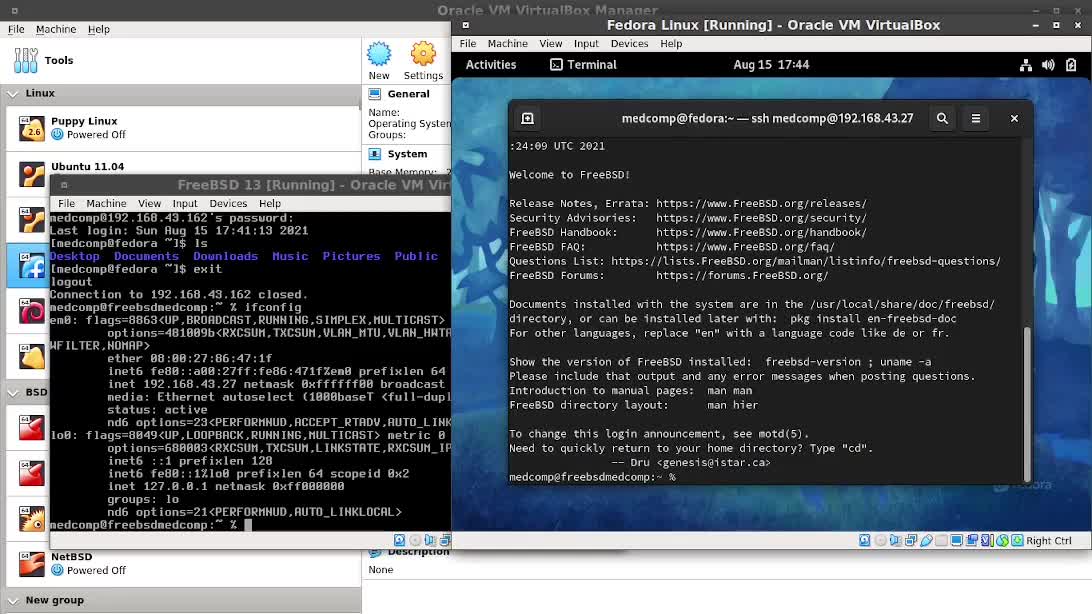
Task: Click optical drive indicator in FreeBSD status bar
Action: click(x=415, y=540)
